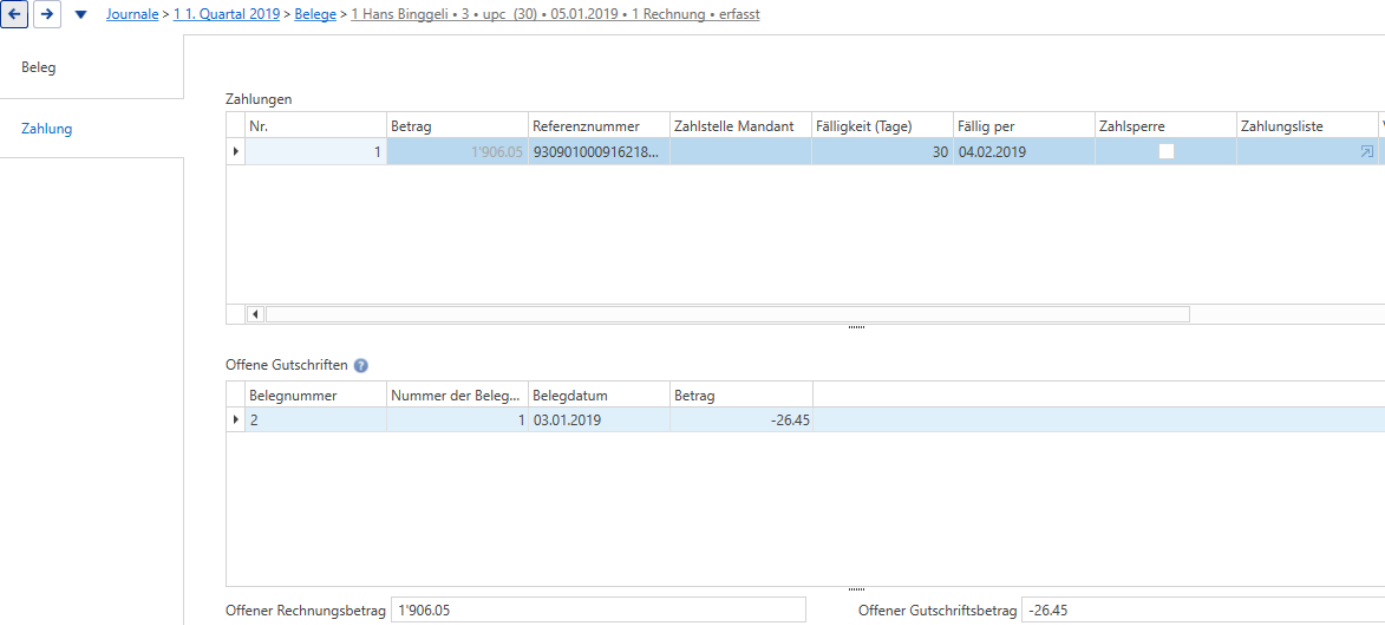Select credit note row 2 using row indicator
1385x625 pixels.
coord(236,420)
